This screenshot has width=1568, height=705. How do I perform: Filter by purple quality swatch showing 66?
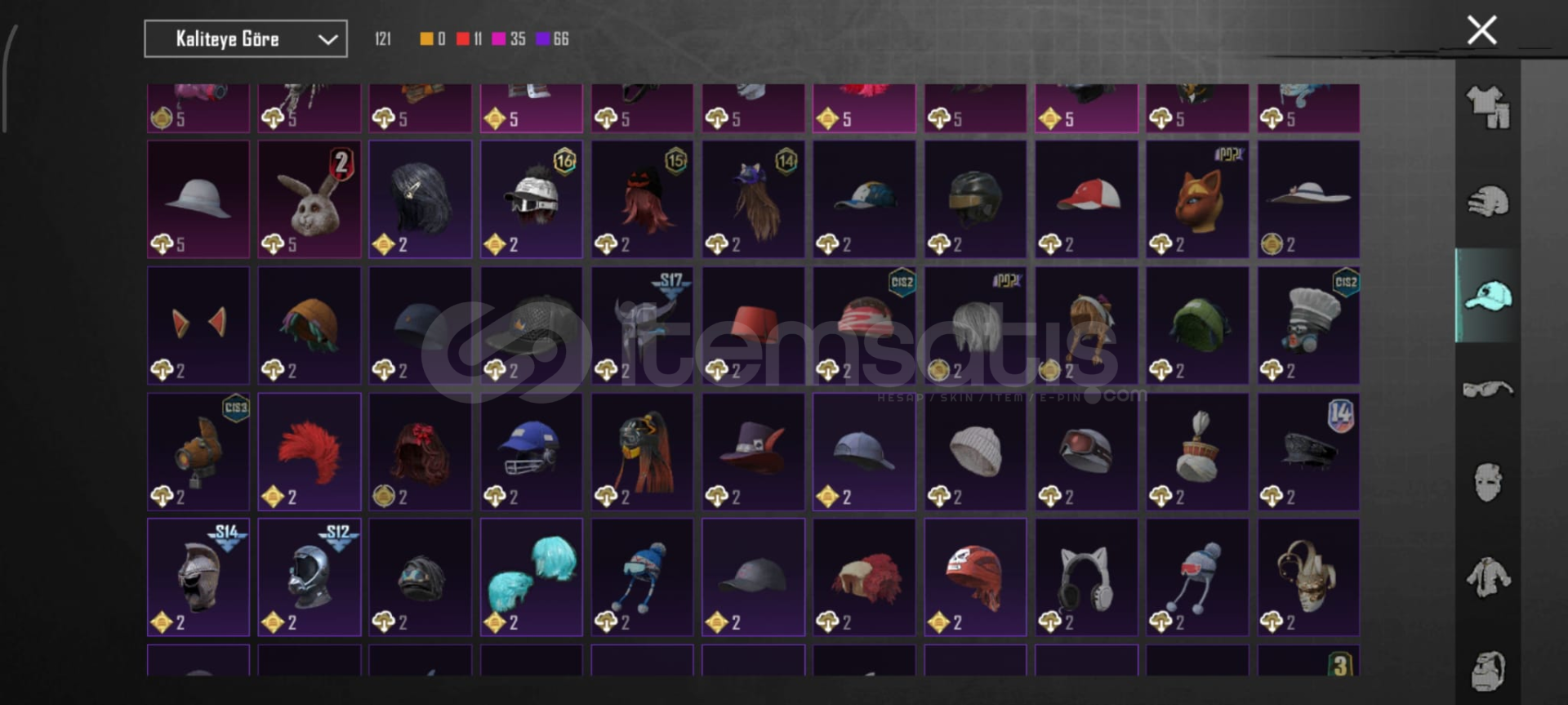552,38
